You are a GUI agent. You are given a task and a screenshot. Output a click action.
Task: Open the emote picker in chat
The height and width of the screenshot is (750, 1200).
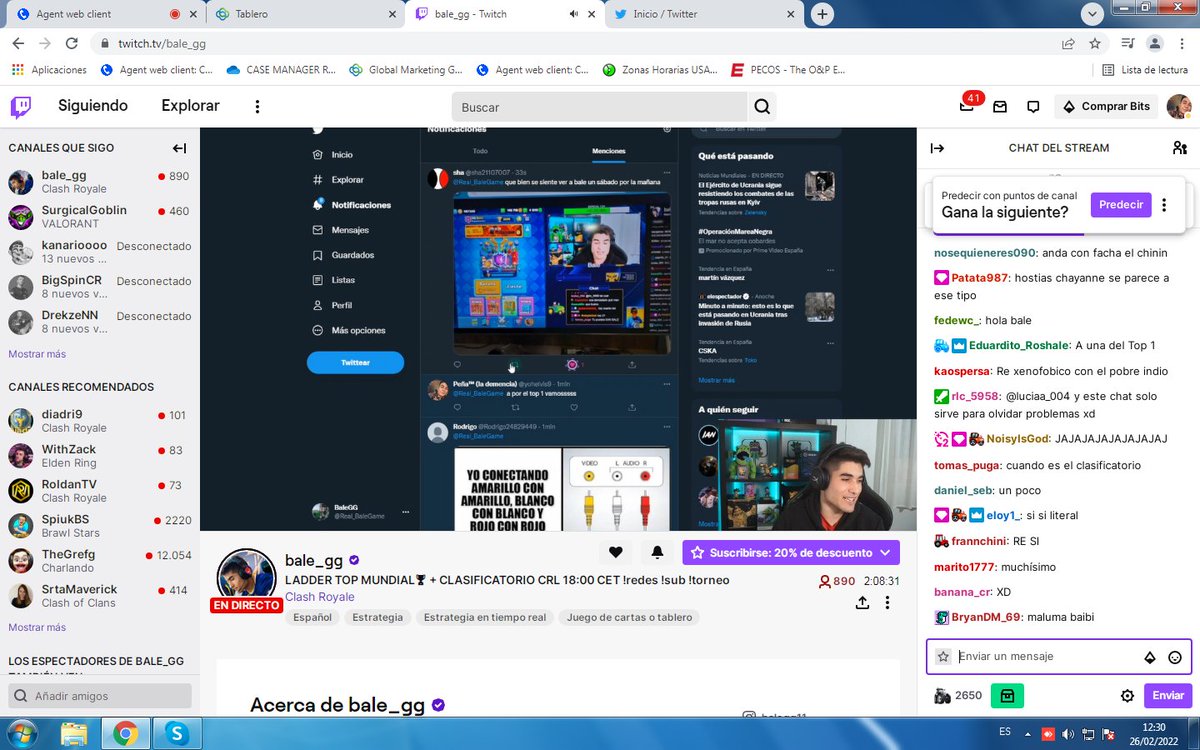[1173, 657]
